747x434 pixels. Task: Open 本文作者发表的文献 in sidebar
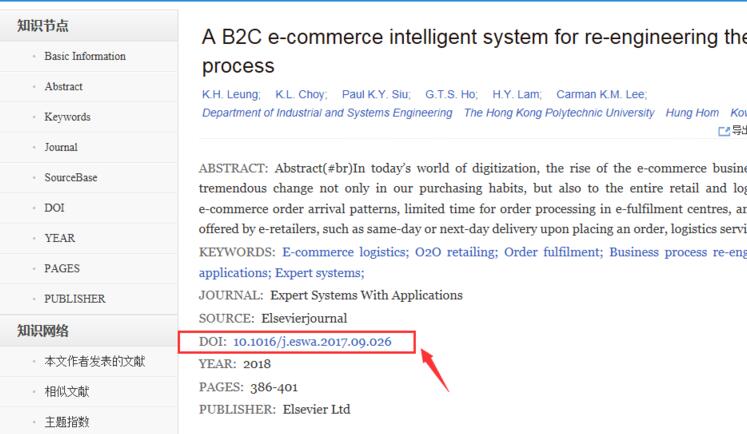tap(94, 361)
